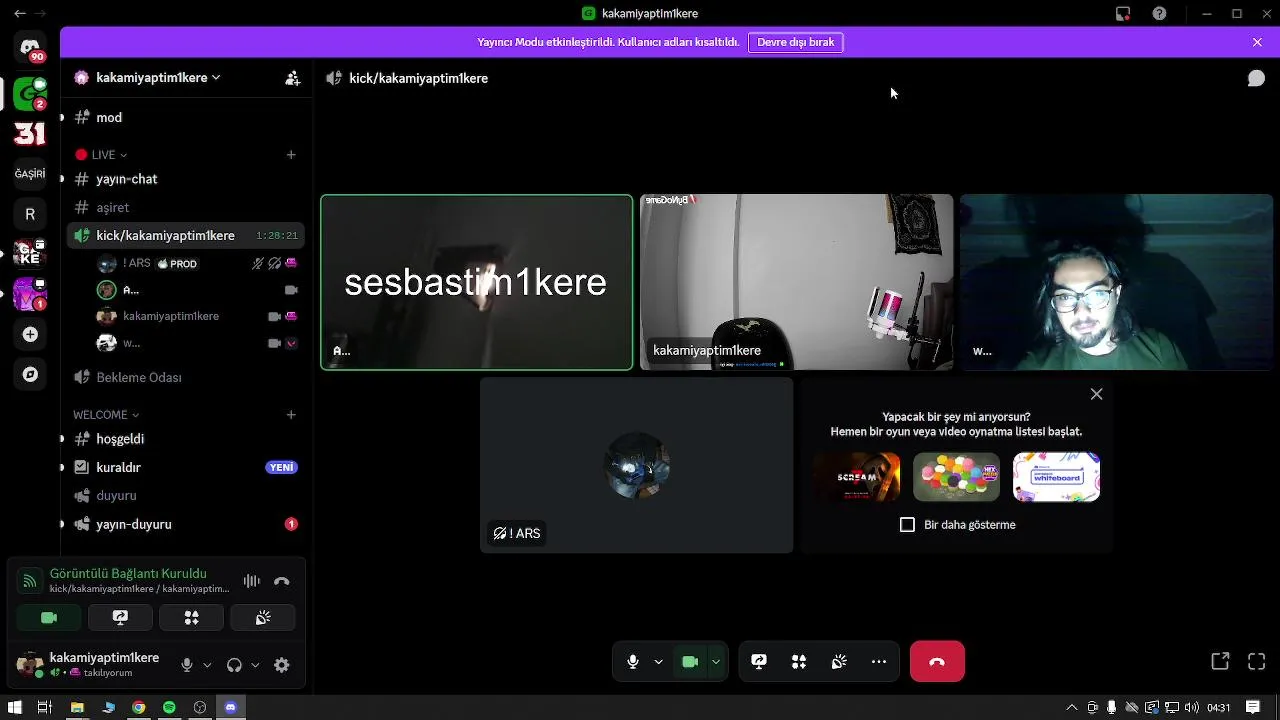Launch the Scream activity thumbnail
This screenshot has height=720, width=1280.
(856, 477)
